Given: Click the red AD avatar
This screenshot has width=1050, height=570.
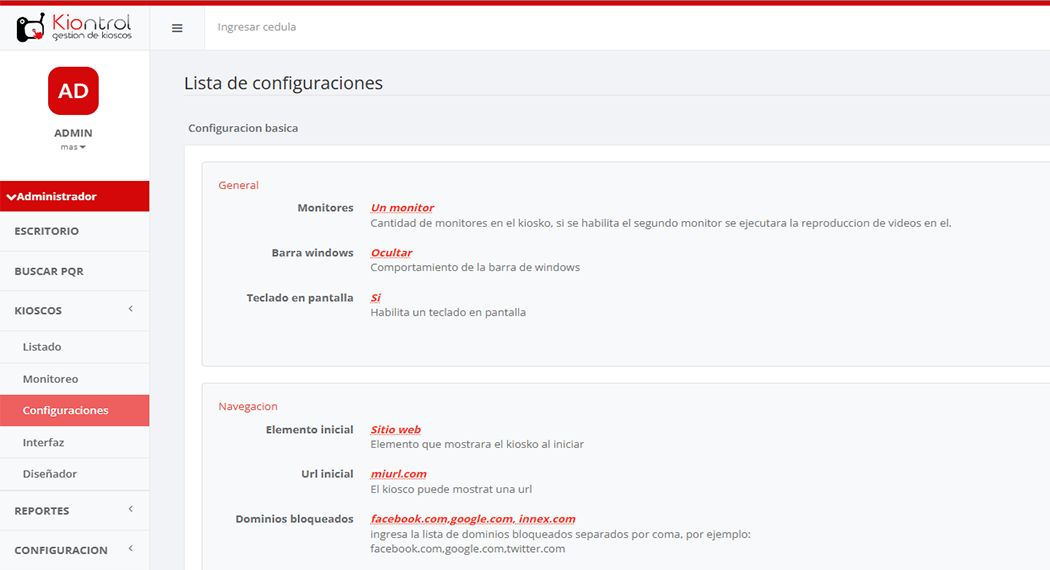Looking at the screenshot, I should (73, 91).
